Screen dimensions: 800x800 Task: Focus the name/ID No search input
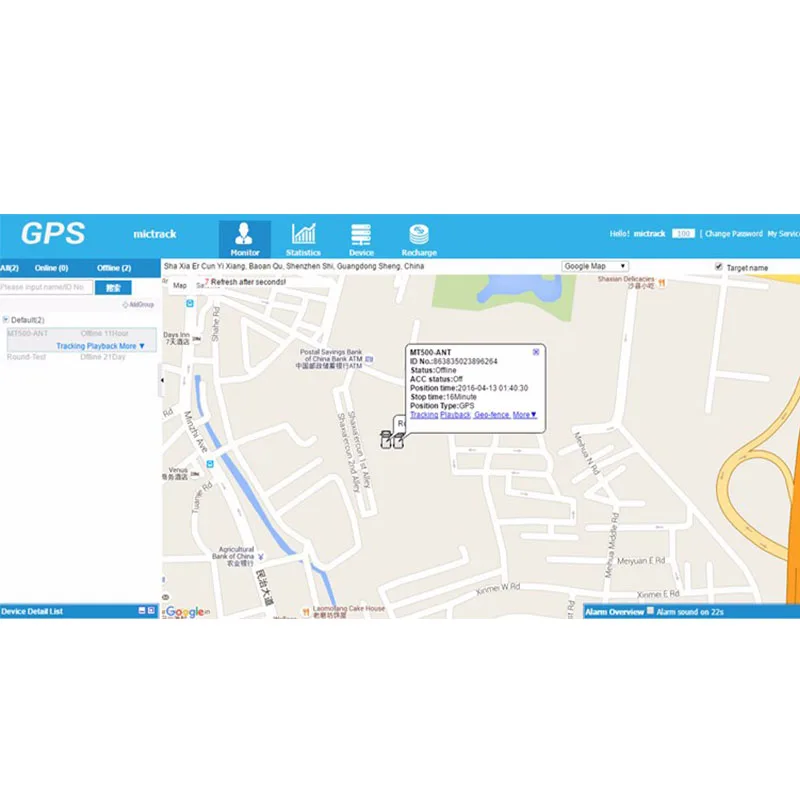(46, 287)
